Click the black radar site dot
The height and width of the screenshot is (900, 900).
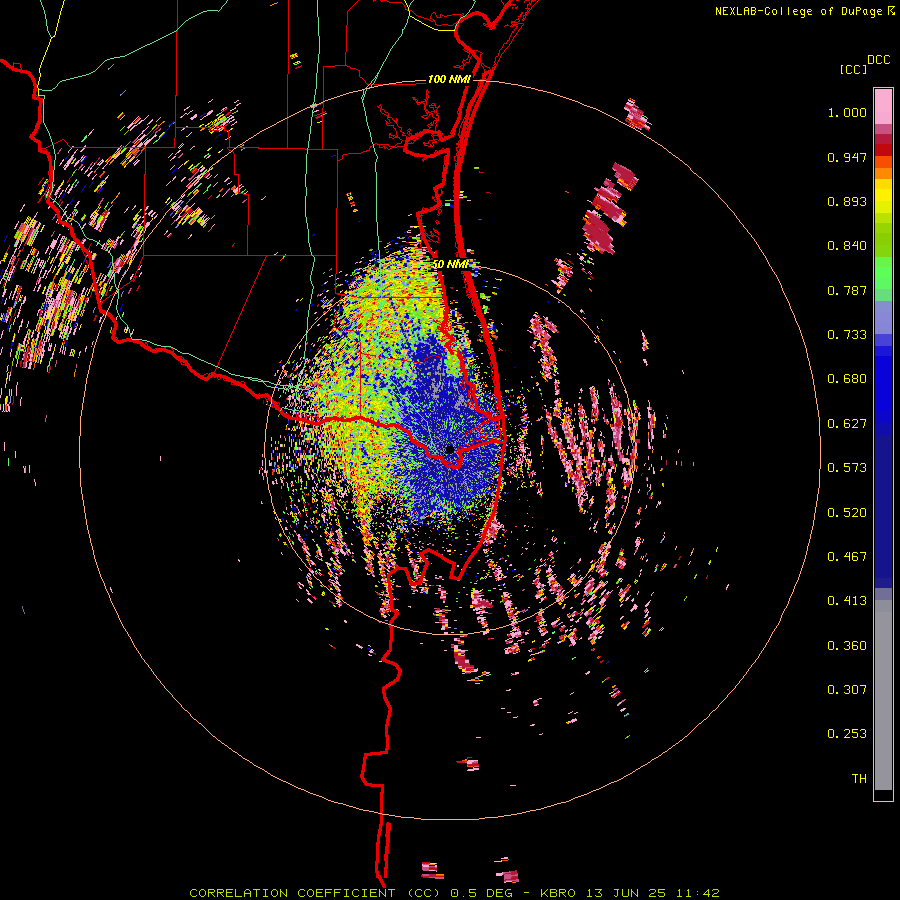pyautogui.click(x=450, y=449)
